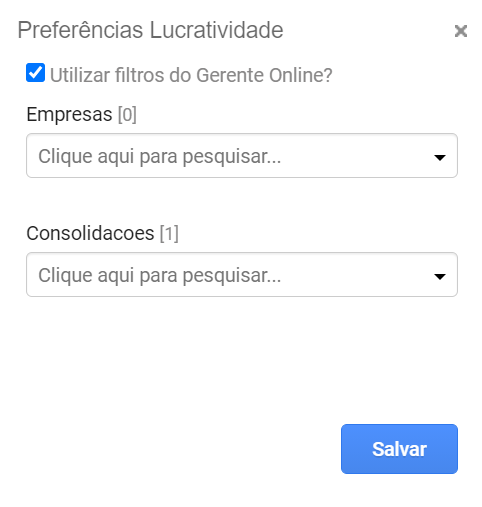
Task: Click the black caret icon under Empresas
Action: pyautogui.click(x=440, y=157)
